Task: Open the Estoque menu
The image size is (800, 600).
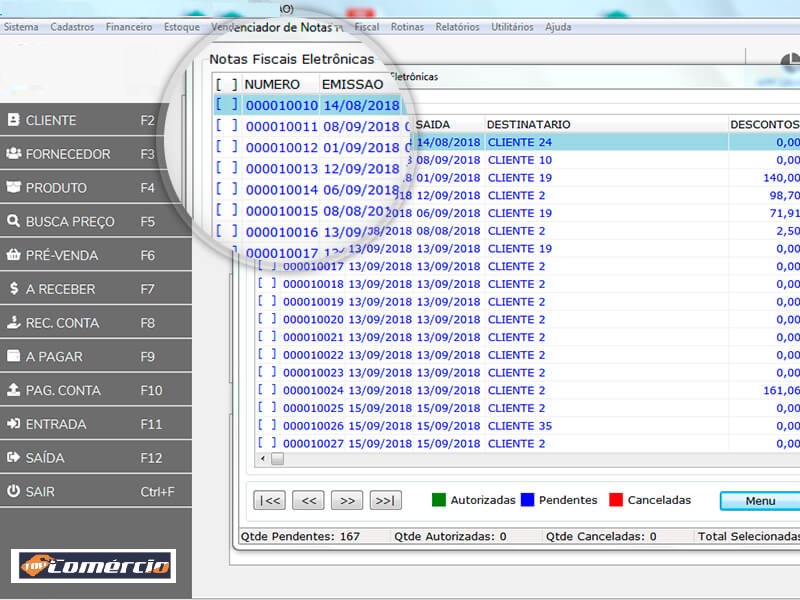Action: 182,27
